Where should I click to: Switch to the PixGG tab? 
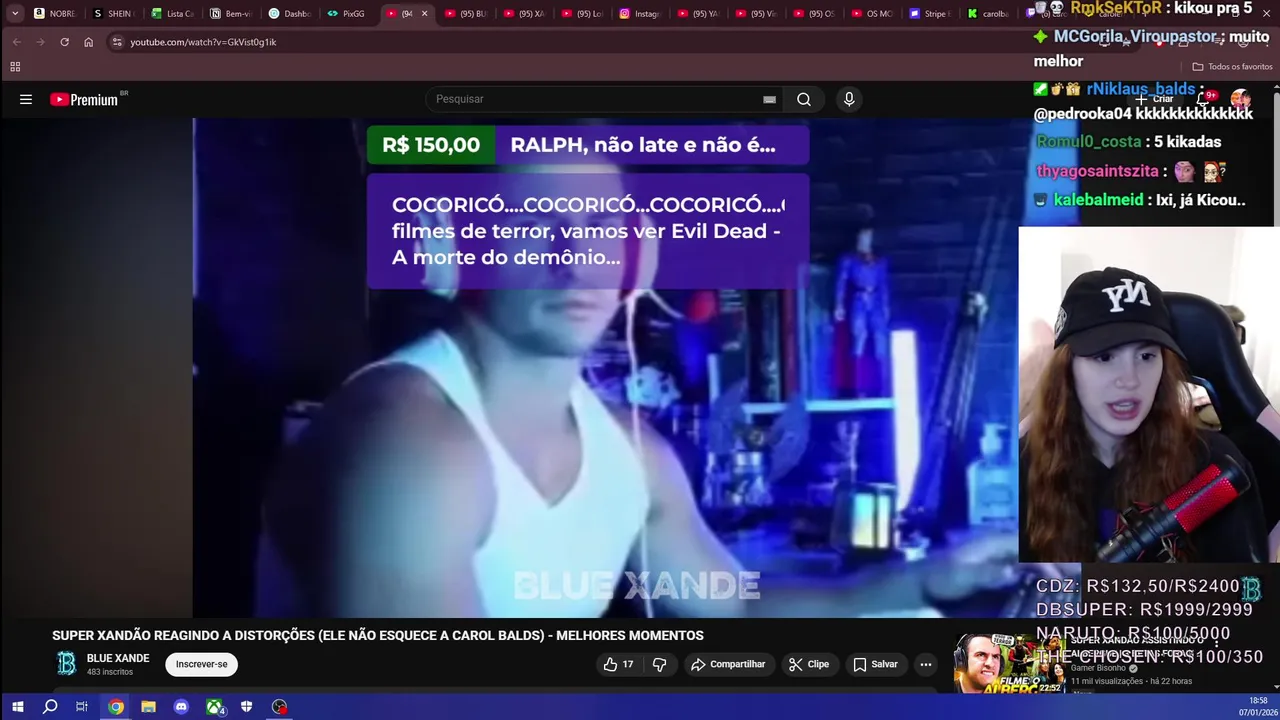click(346, 14)
